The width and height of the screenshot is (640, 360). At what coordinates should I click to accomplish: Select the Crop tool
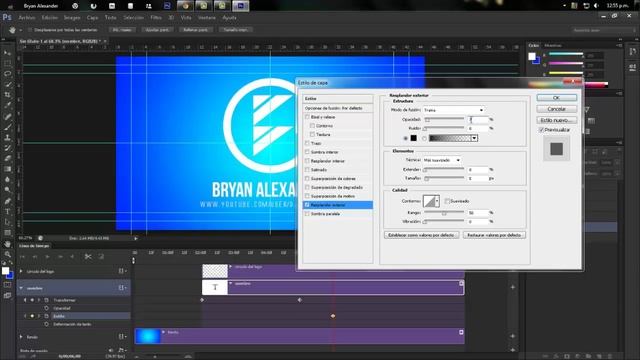[7, 95]
